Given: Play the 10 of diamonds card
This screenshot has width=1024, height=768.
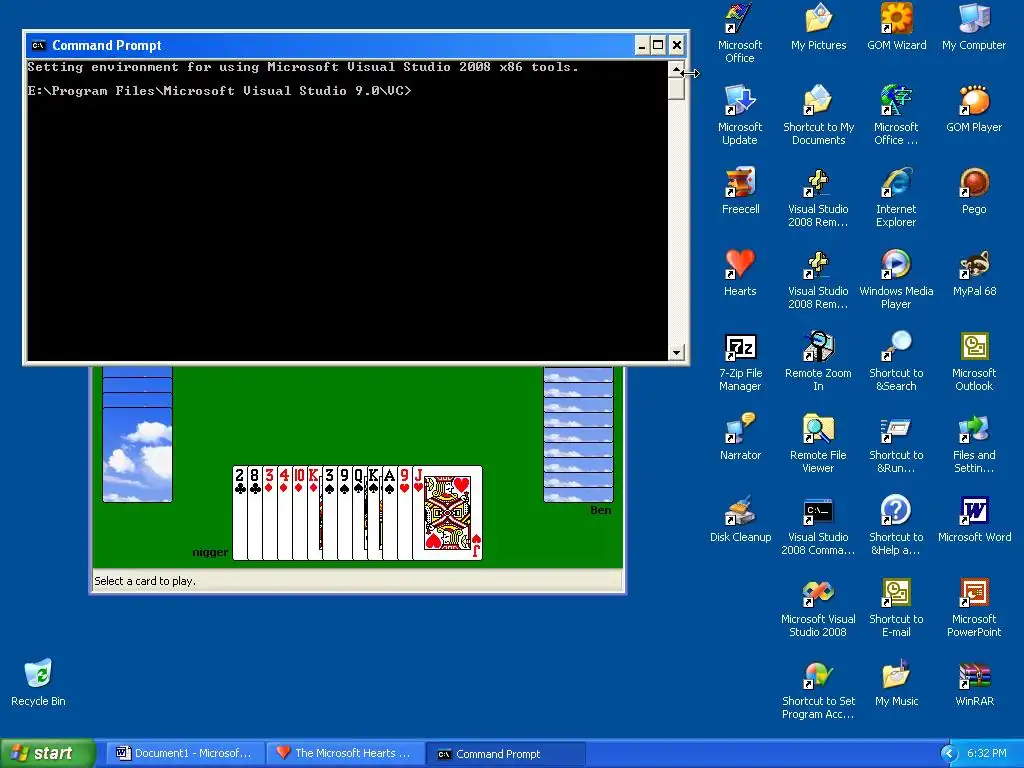Looking at the screenshot, I should pyautogui.click(x=299, y=513).
